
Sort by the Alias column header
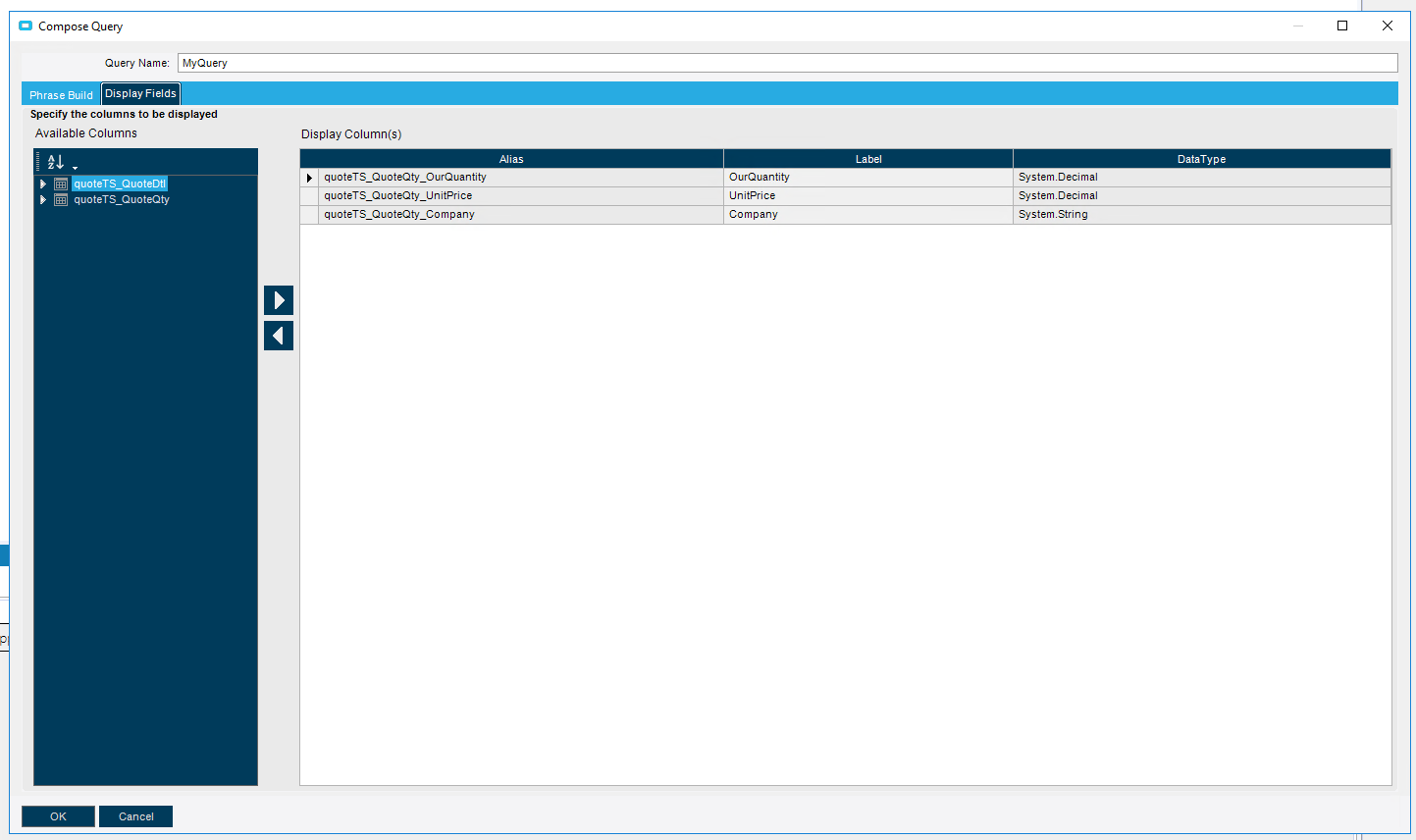click(x=511, y=159)
